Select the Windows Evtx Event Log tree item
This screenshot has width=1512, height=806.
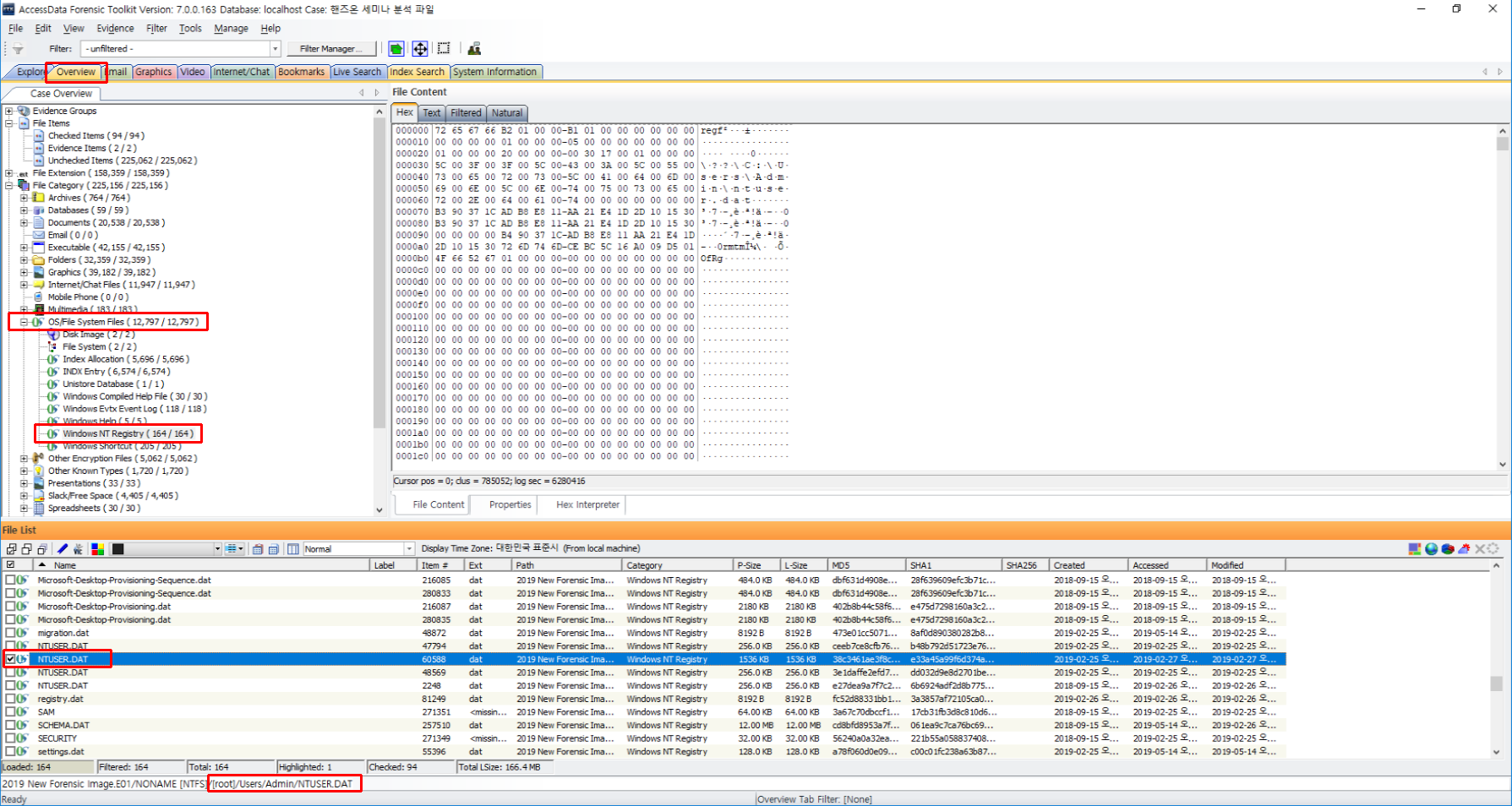134,409
